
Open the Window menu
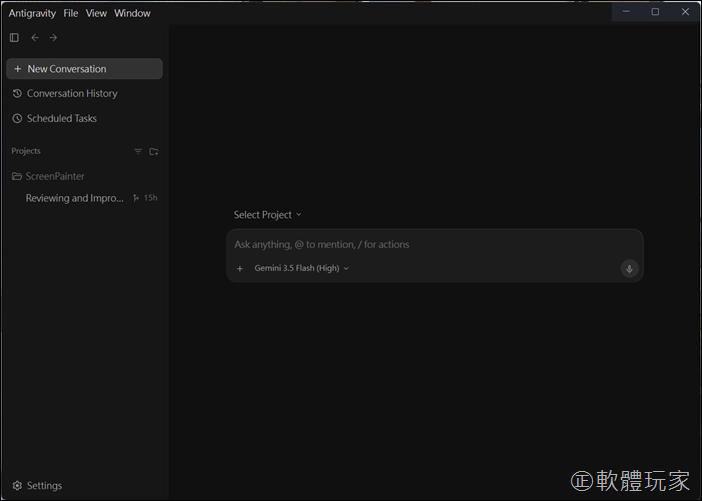click(x=132, y=13)
